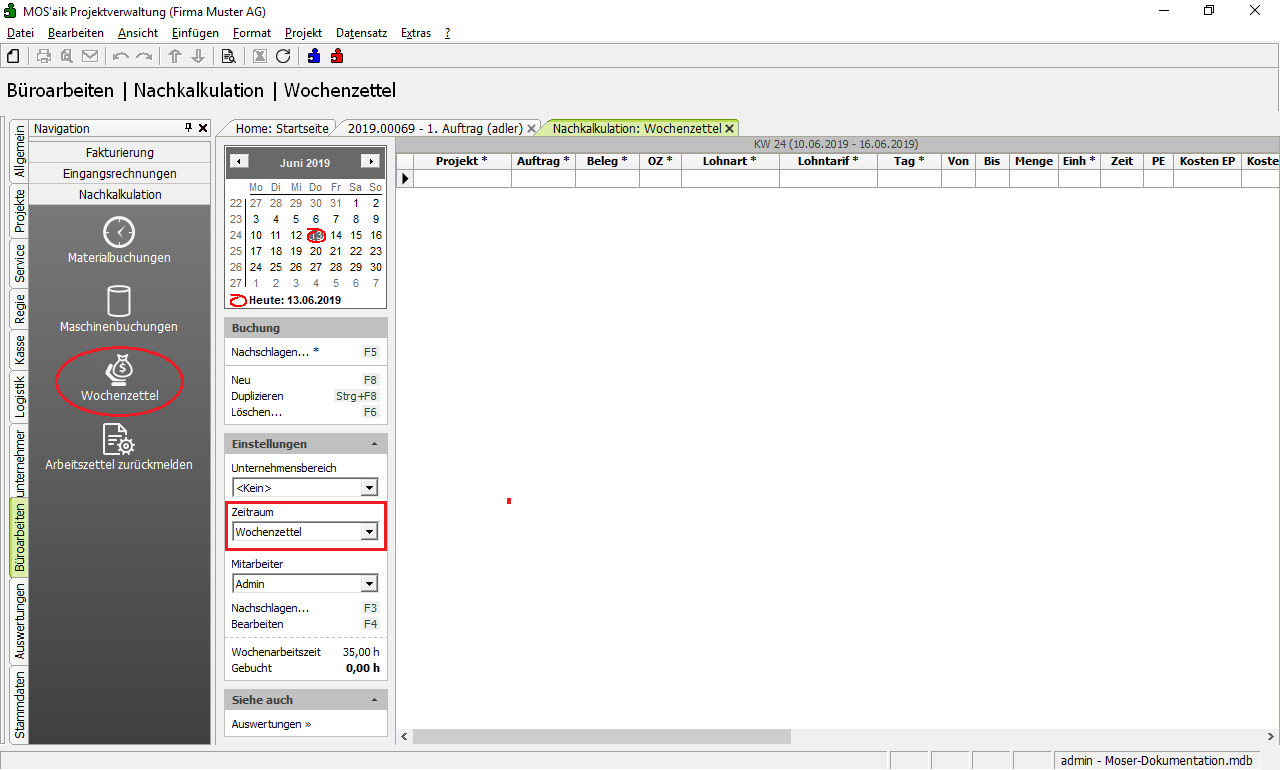The width and height of the screenshot is (1280, 770).
Task: Click the Auswertungen link
Action: [271, 724]
